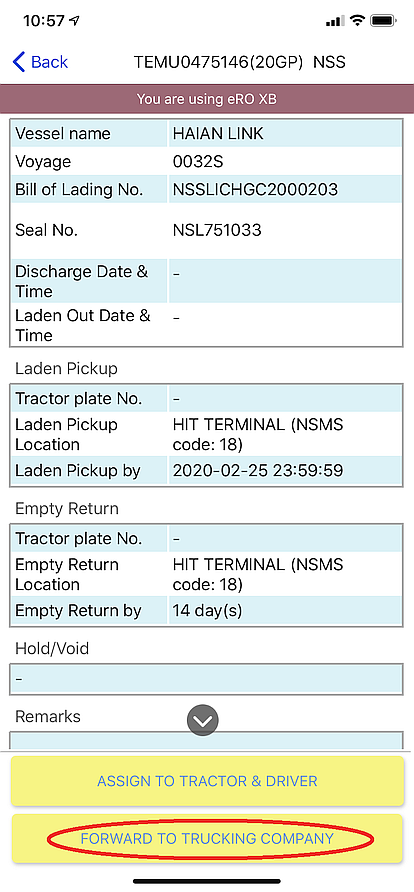Select Bill of Lading number NSSLICHGC2000203

tap(255, 189)
